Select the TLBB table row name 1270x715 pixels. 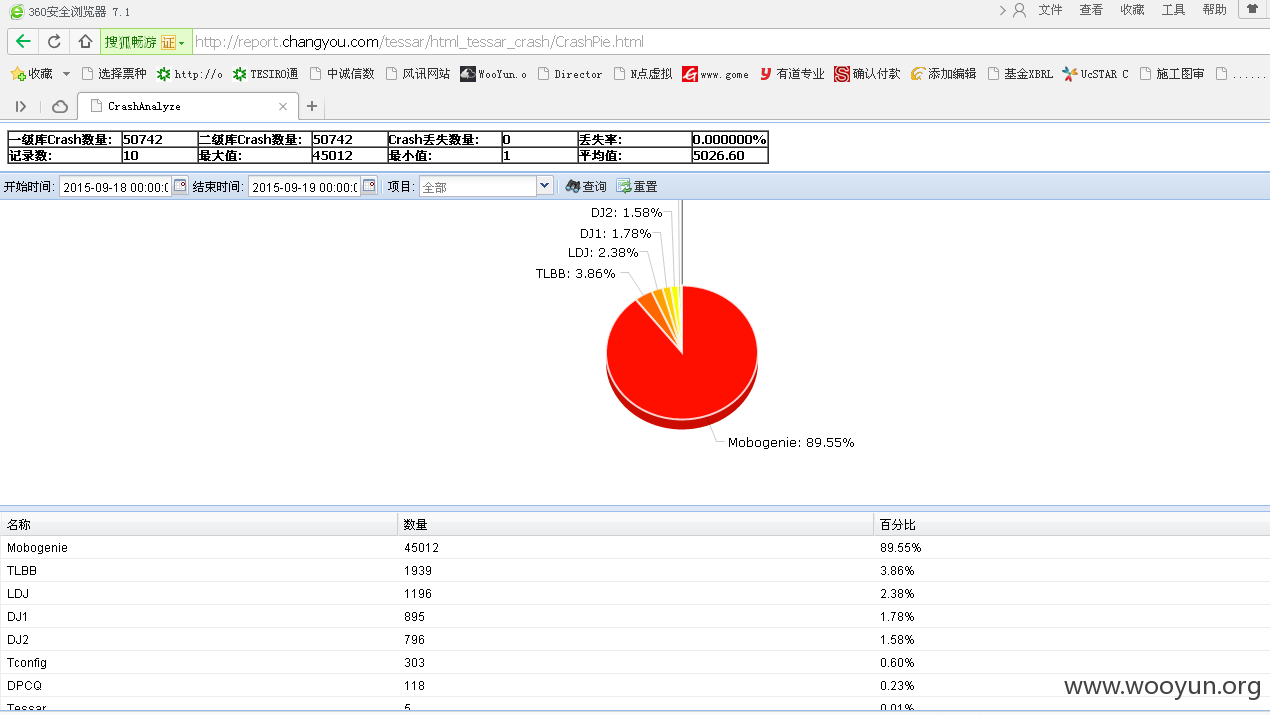point(22,571)
